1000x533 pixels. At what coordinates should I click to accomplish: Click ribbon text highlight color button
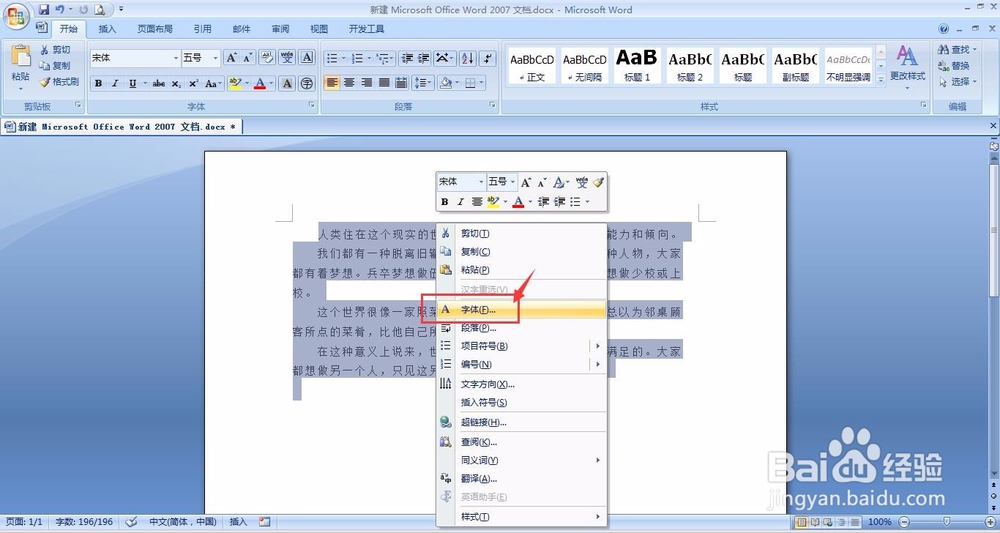[x=235, y=84]
